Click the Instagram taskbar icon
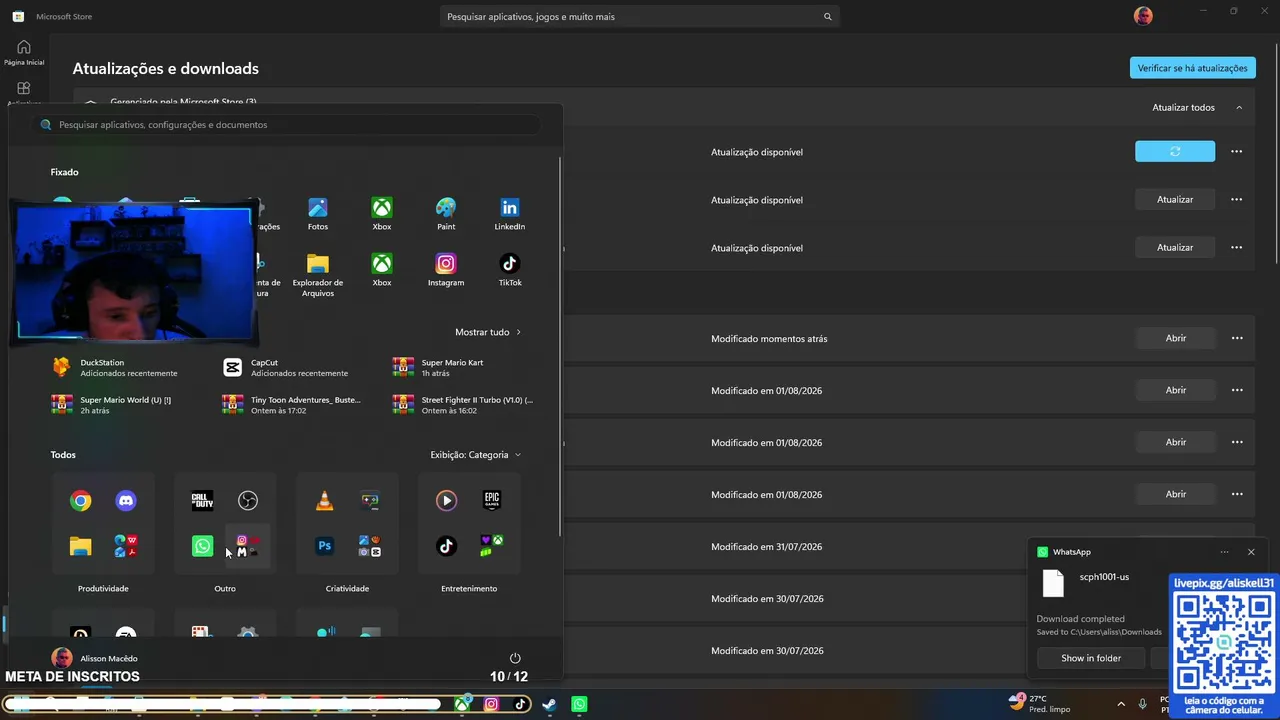1280x720 pixels. point(491,704)
